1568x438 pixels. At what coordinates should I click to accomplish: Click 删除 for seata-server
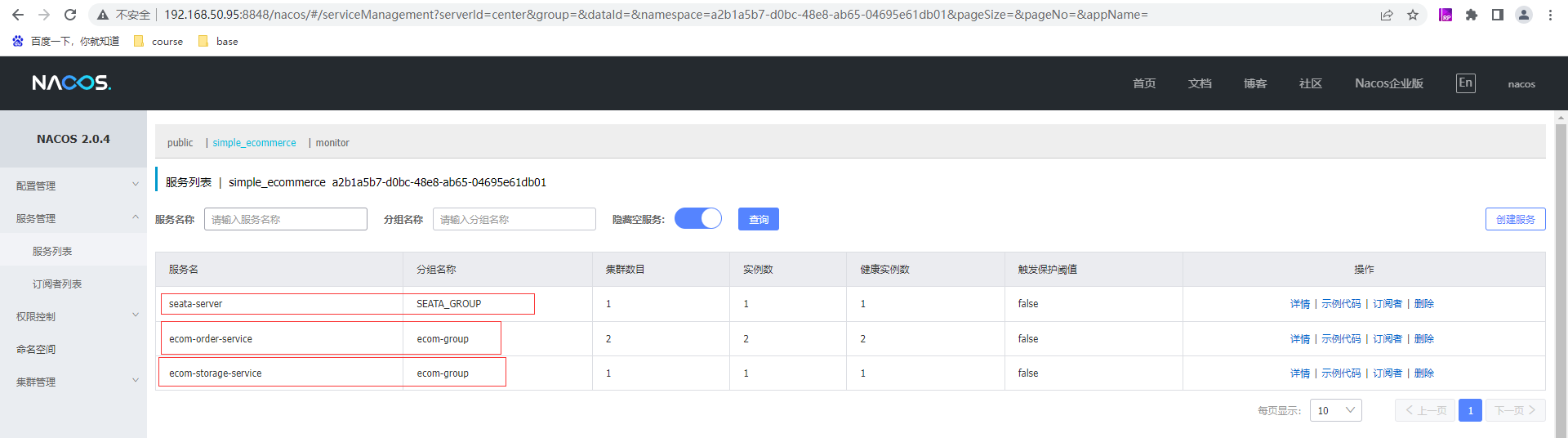click(x=1424, y=303)
